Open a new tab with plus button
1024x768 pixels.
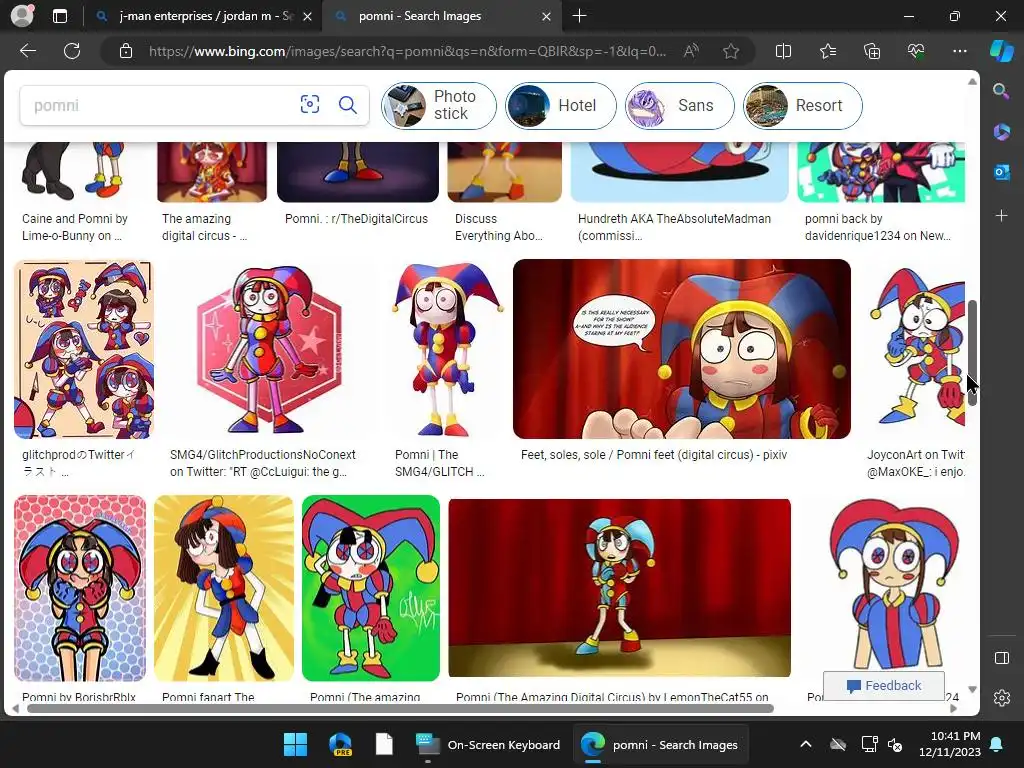point(579,16)
